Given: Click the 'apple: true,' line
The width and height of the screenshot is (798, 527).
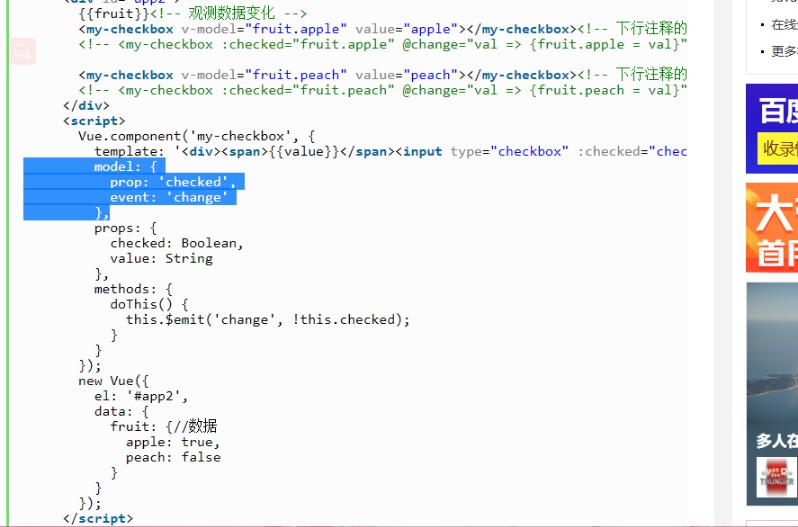Looking at the screenshot, I should (x=173, y=442).
